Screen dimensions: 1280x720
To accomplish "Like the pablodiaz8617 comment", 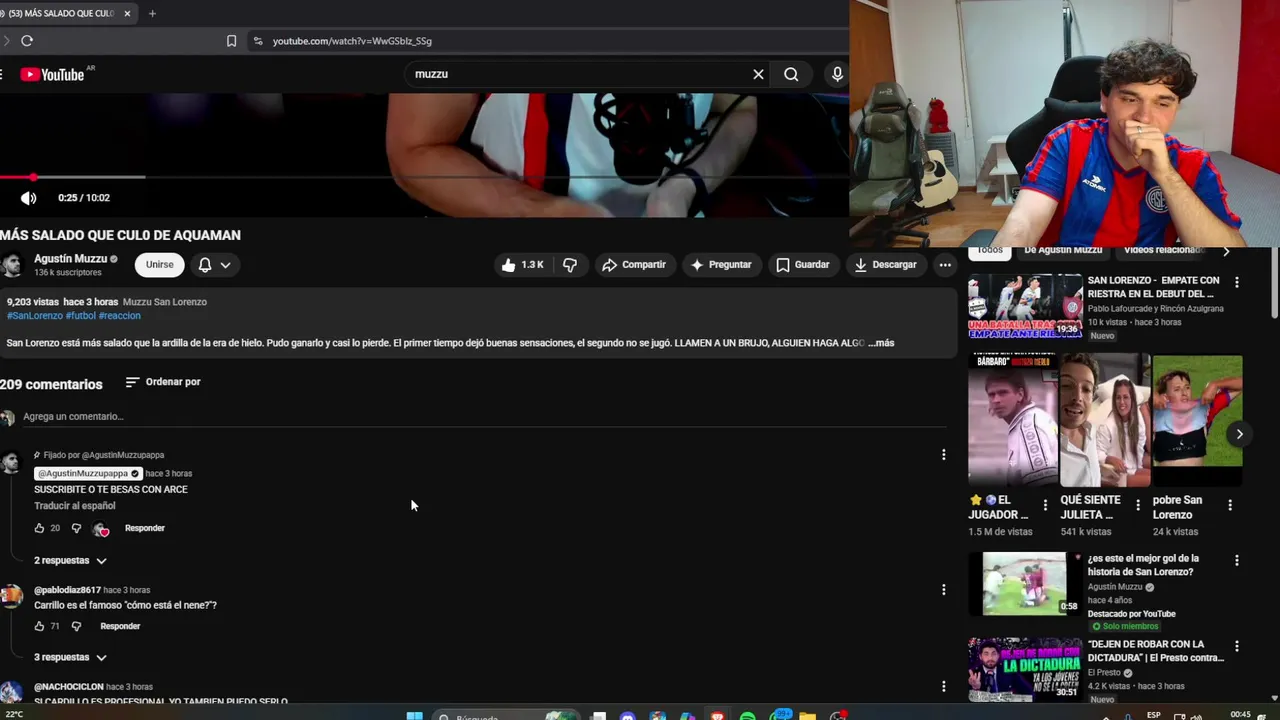I will click(x=39, y=626).
